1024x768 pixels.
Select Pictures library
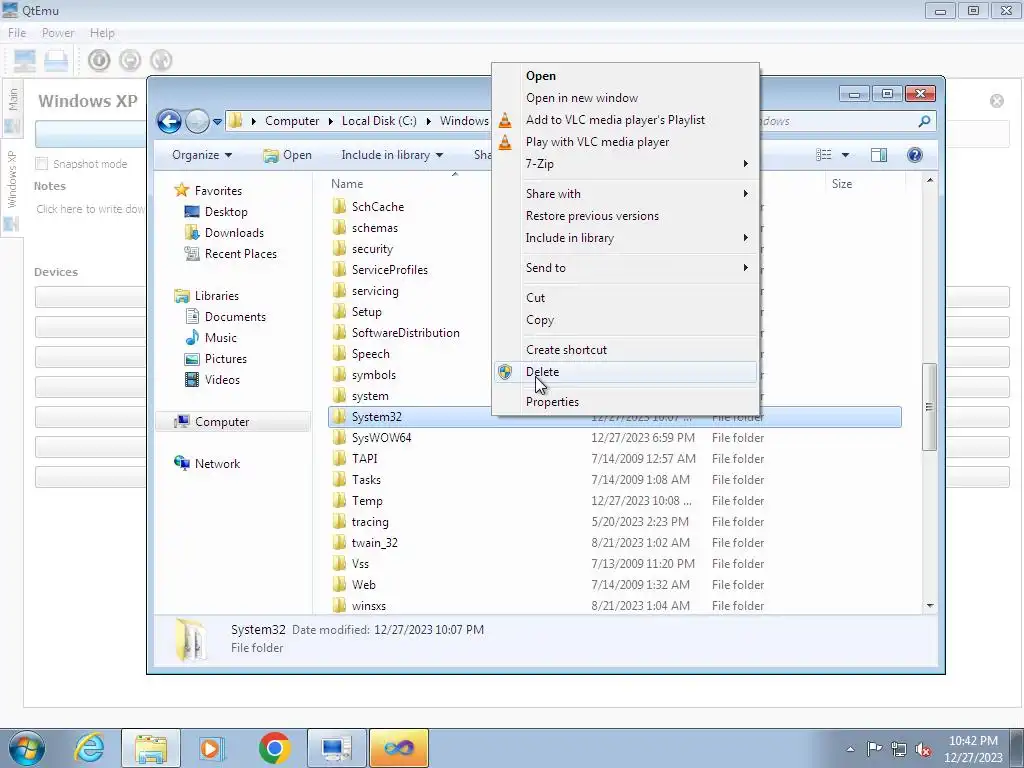(225, 359)
